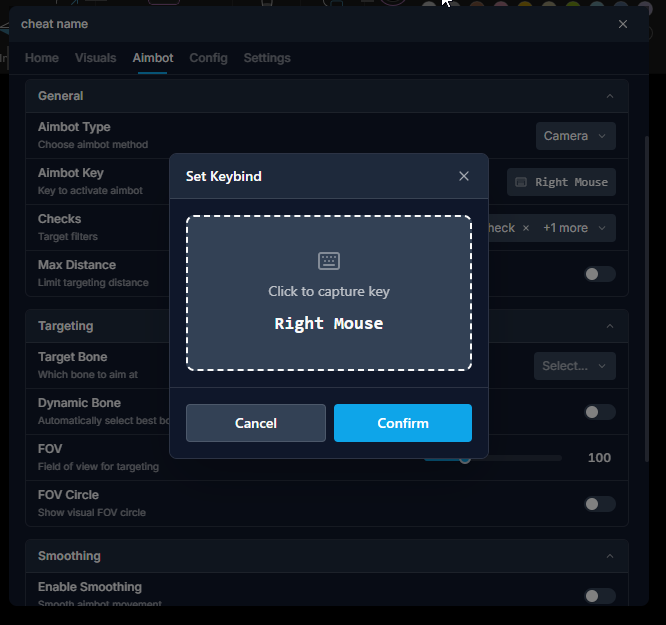This screenshot has width=666, height=625.
Task: Click the keyboard icon in capture area
Action: 329,261
